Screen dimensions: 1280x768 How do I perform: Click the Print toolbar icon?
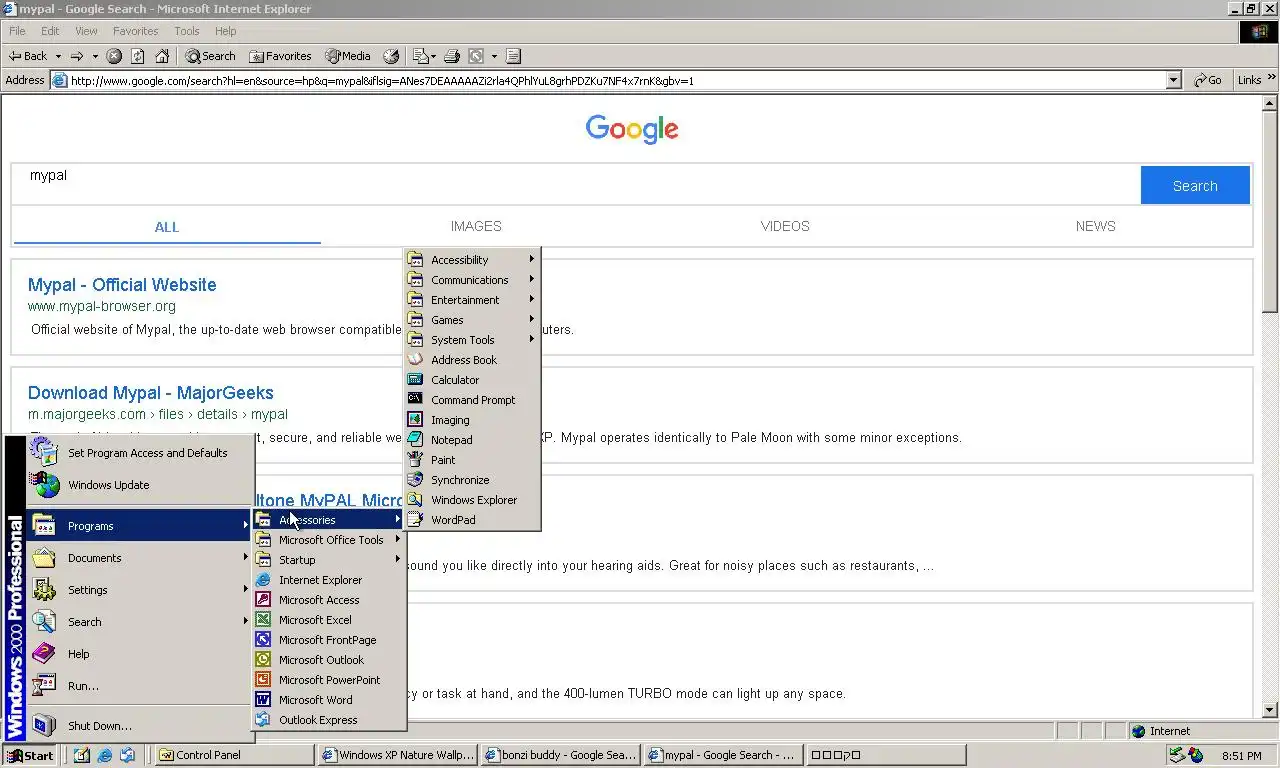451,56
